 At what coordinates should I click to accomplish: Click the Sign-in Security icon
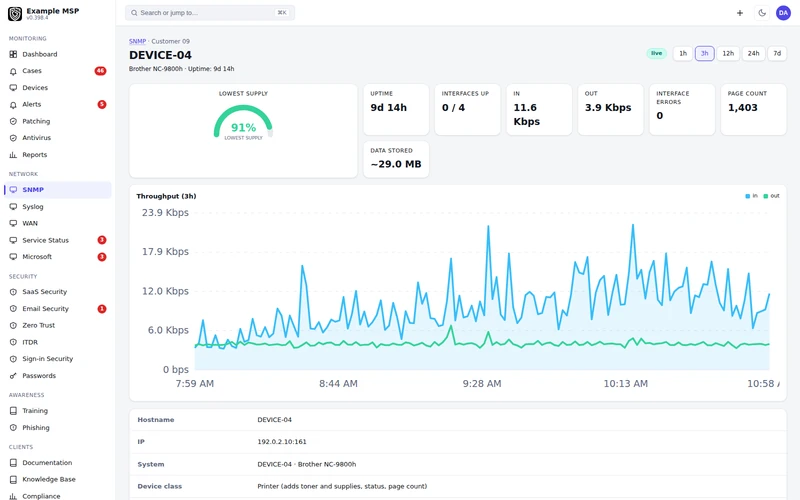13,359
